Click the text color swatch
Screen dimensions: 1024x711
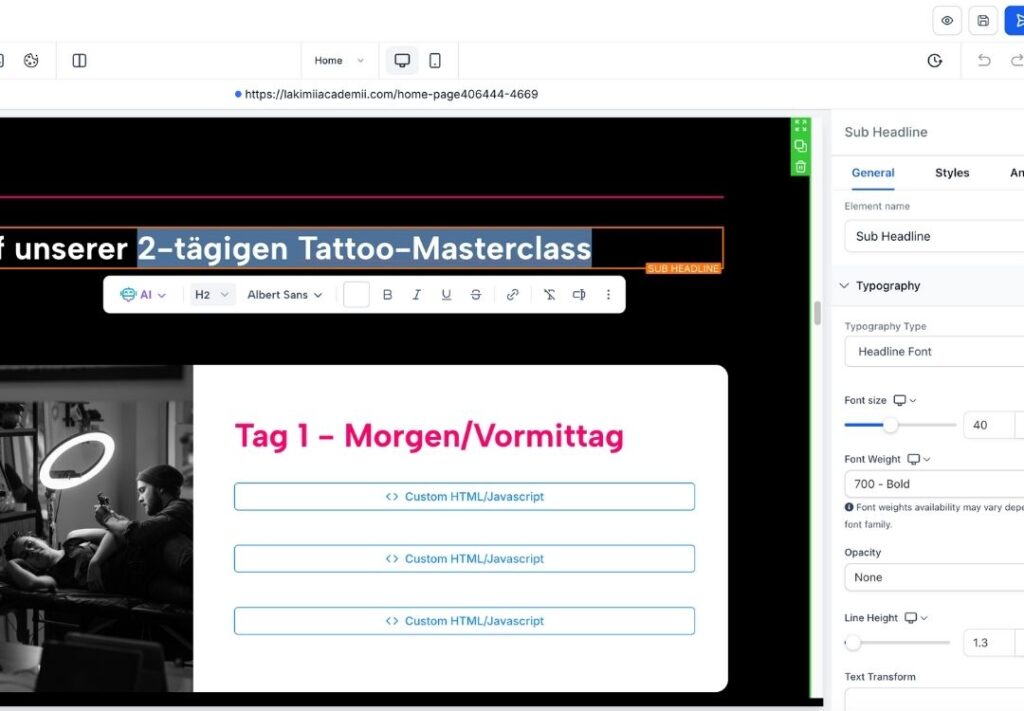tap(356, 295)
